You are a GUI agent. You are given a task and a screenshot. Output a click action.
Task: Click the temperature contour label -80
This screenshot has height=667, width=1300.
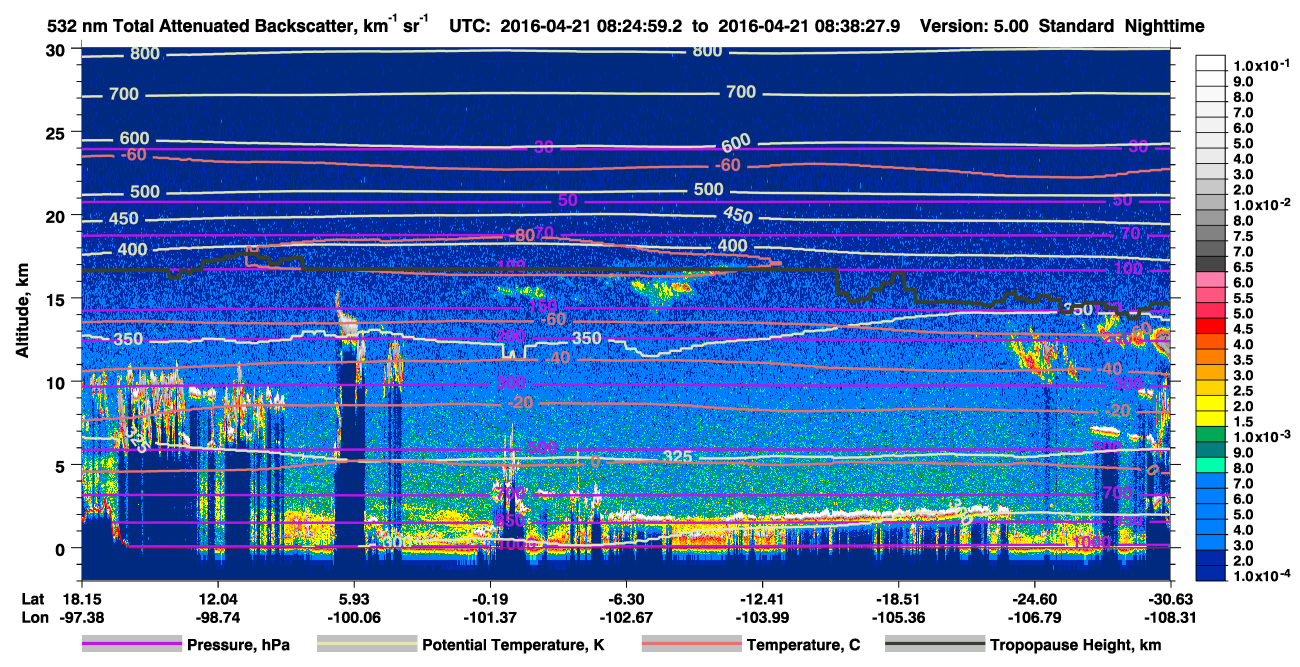click(521, 236)
